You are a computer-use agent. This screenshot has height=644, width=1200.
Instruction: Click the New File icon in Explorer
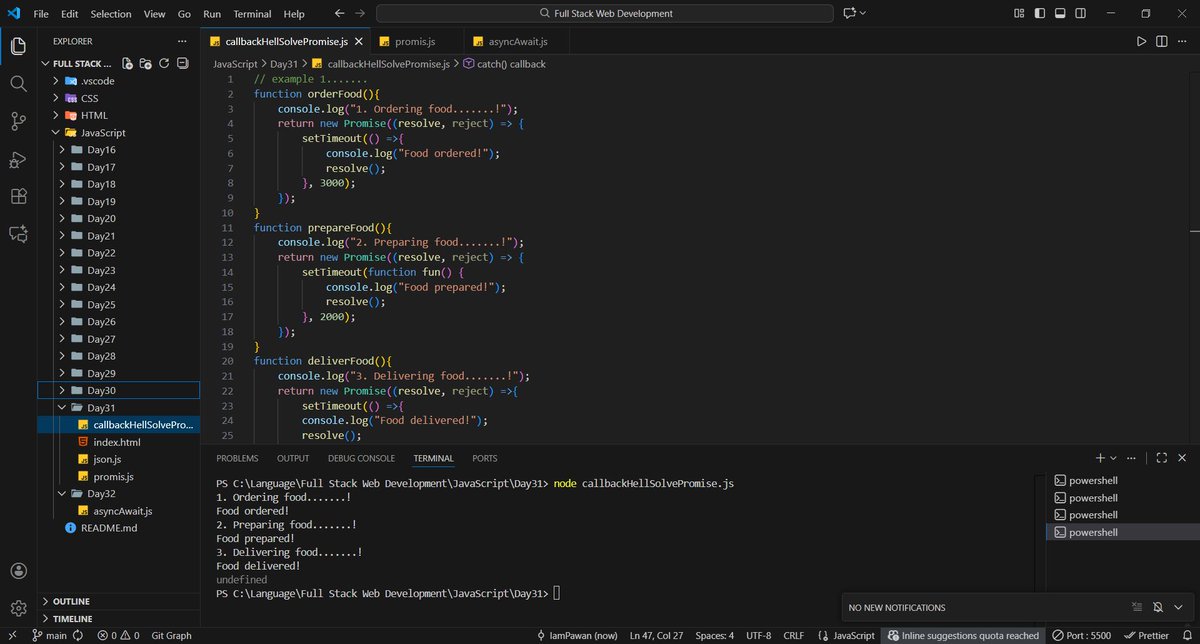125,62
